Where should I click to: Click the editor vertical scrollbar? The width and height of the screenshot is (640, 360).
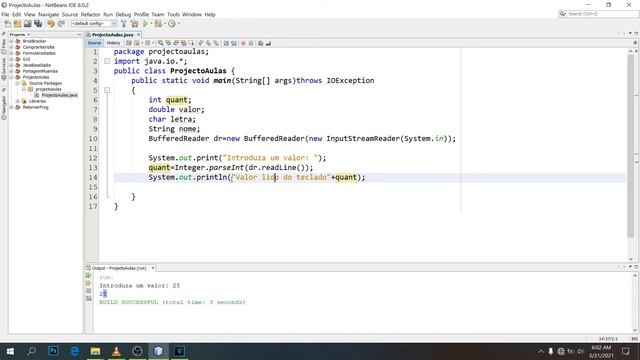pyautogui.click(x=631, y=145)
